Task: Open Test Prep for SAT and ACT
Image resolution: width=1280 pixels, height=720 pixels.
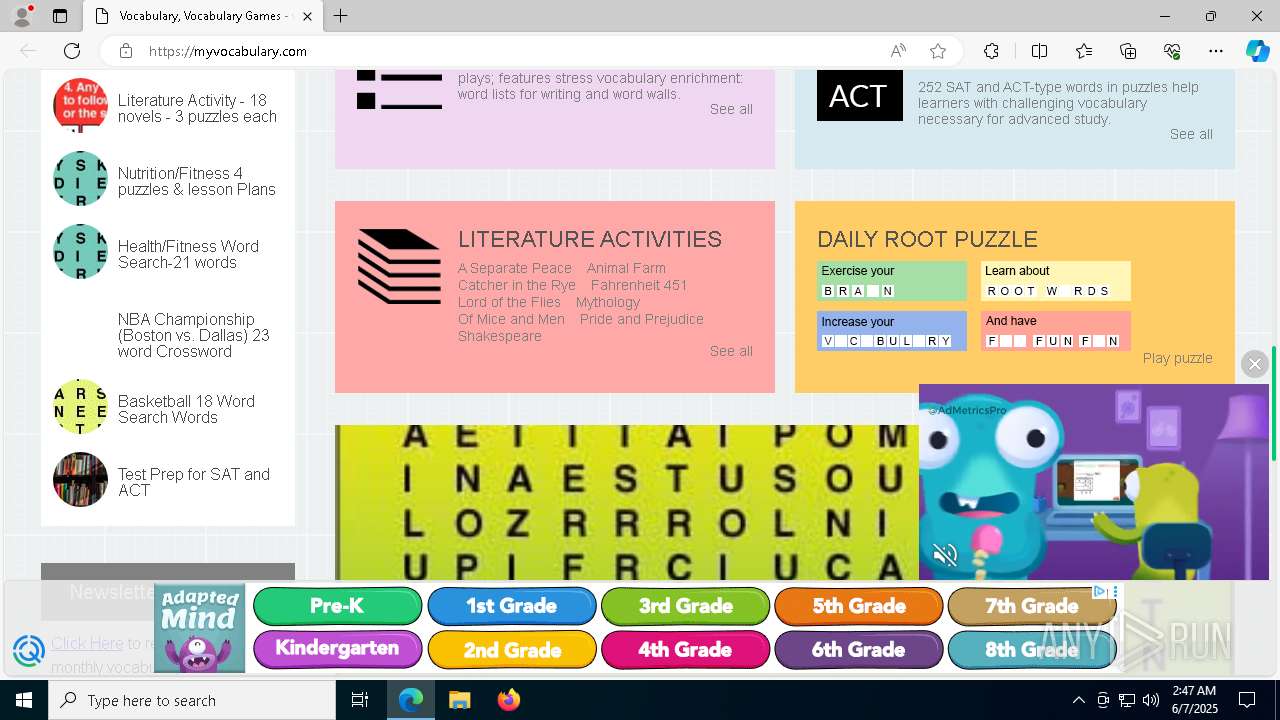Action: pos(194,482)
